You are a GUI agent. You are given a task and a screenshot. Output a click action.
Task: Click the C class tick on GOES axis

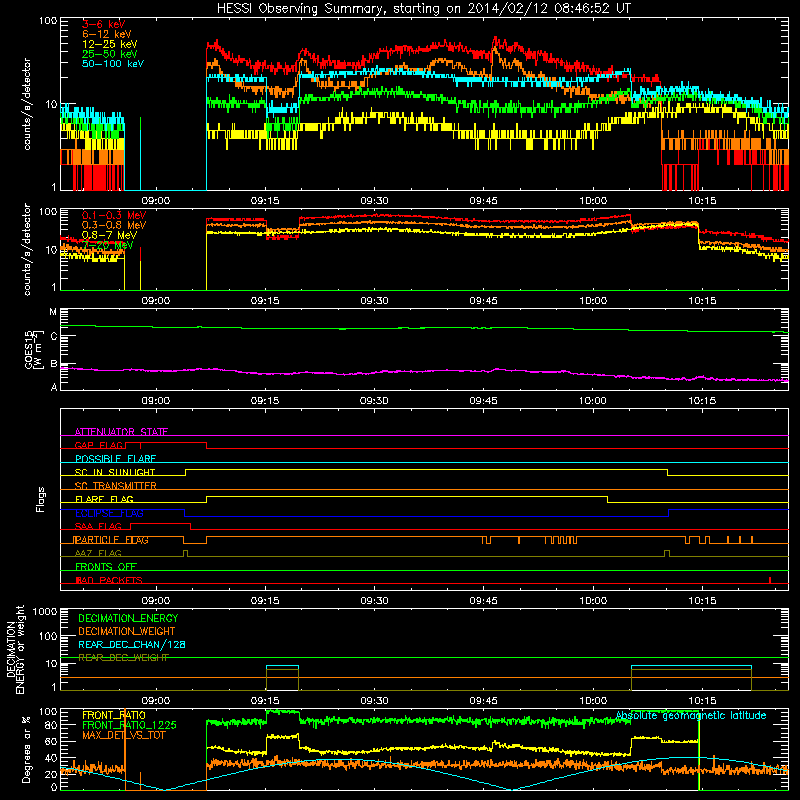tap(54, 336)
